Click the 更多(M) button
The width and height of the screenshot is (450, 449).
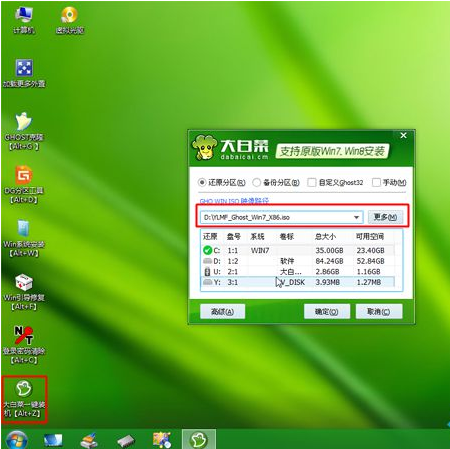pyautogui.click(x=385, y=217)
